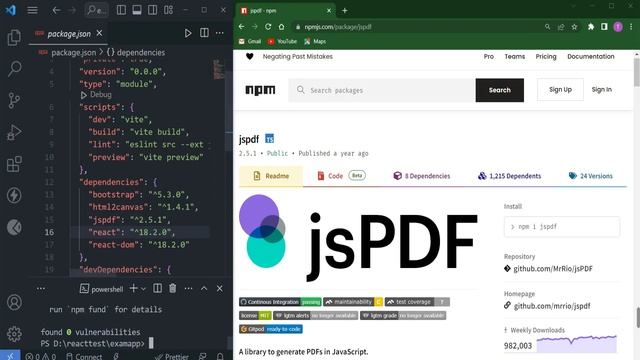Go to Chrome home page
This screenshot has width=640, height=360.
coord(282,27)
